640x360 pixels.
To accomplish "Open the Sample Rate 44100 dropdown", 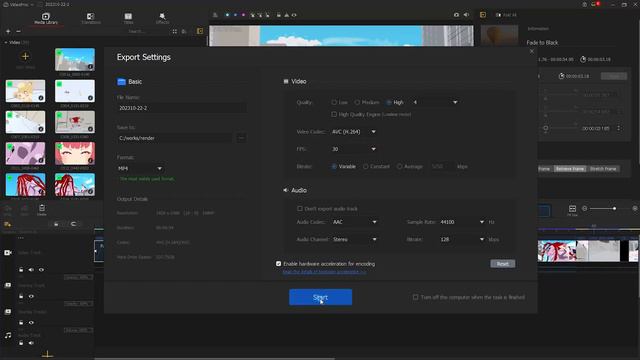I will [x=462, y=222].
